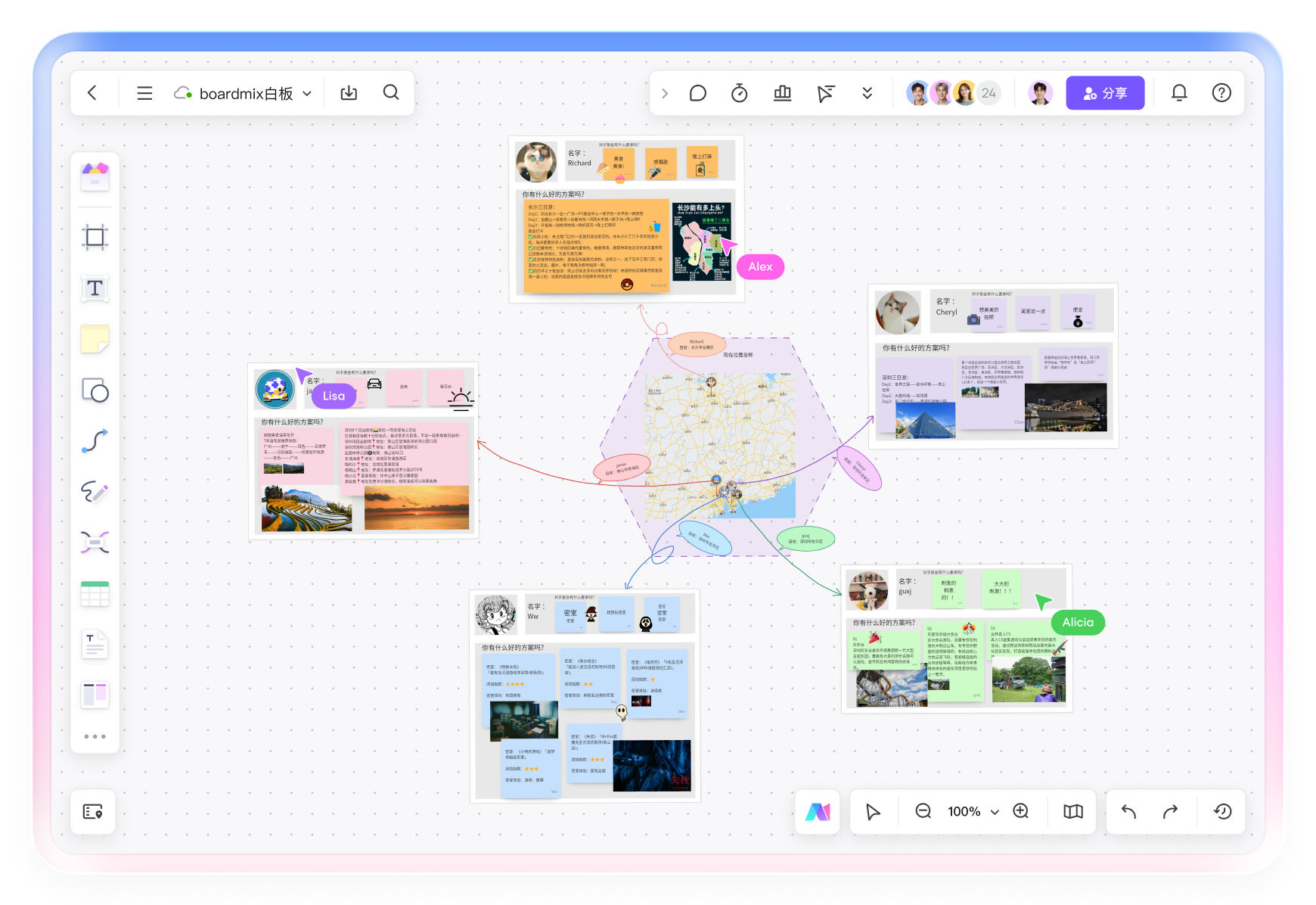1316x905 pixels.
Task: Show more tools with double-chevron icon
Action: [868, 93]
